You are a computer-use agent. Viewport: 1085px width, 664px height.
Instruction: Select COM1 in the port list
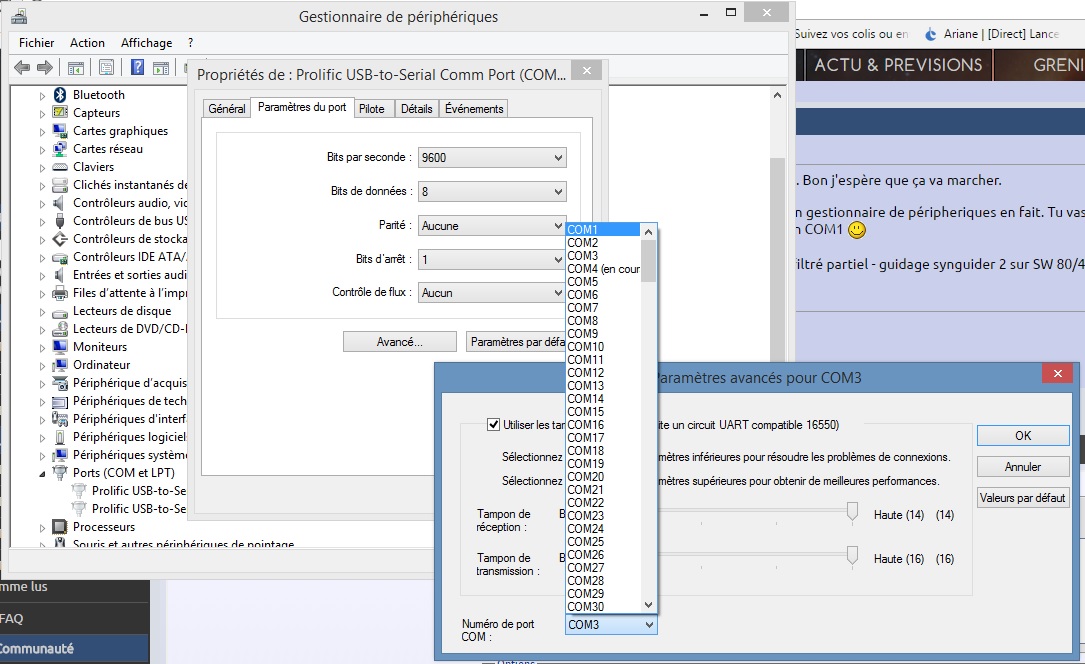point(603,230)
